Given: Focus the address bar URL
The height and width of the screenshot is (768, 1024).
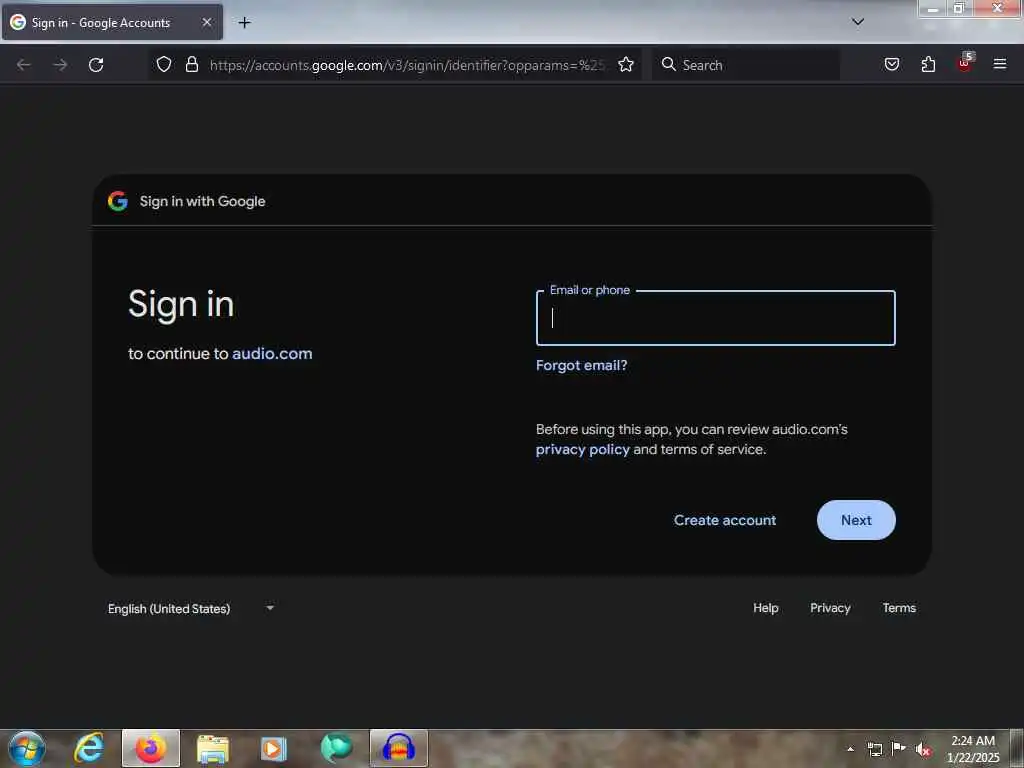Looking at the screenshot, I should [407, 65].
